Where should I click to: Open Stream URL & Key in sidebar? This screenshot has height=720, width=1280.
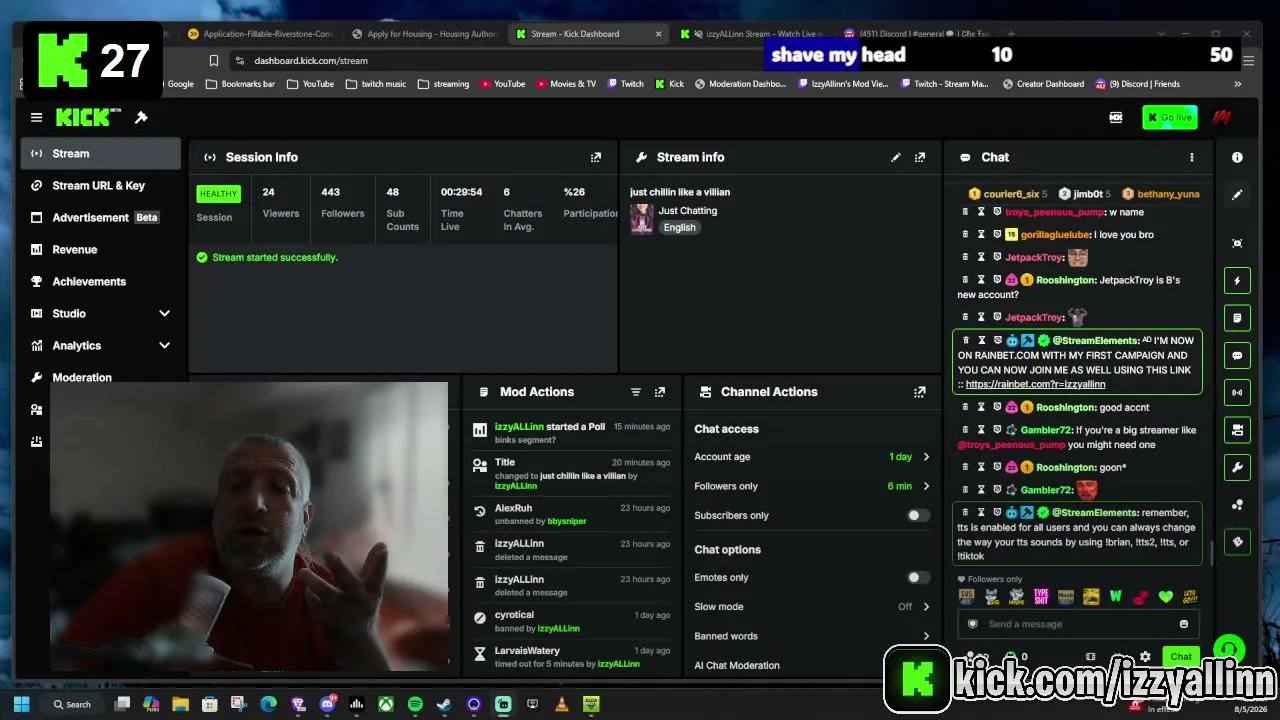tap(101, 185)
